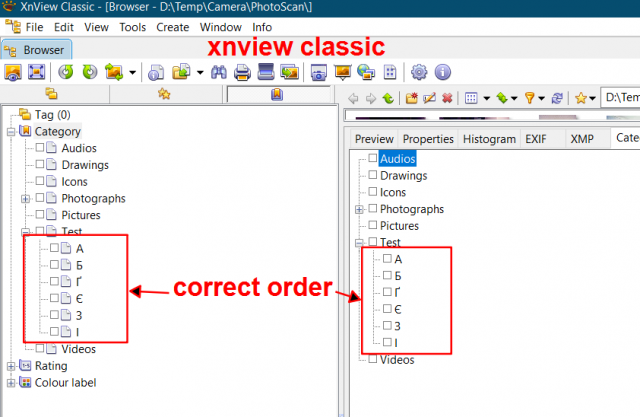The height and width of the screenshot is (417, 640).
Task: Go up one folder level
Action: click(x=388, y=98)
